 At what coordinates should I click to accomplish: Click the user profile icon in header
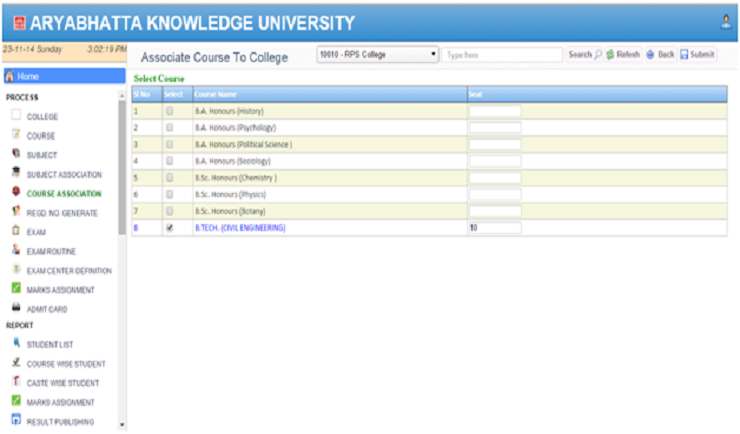pyautogui.click(x=726, y=21)
